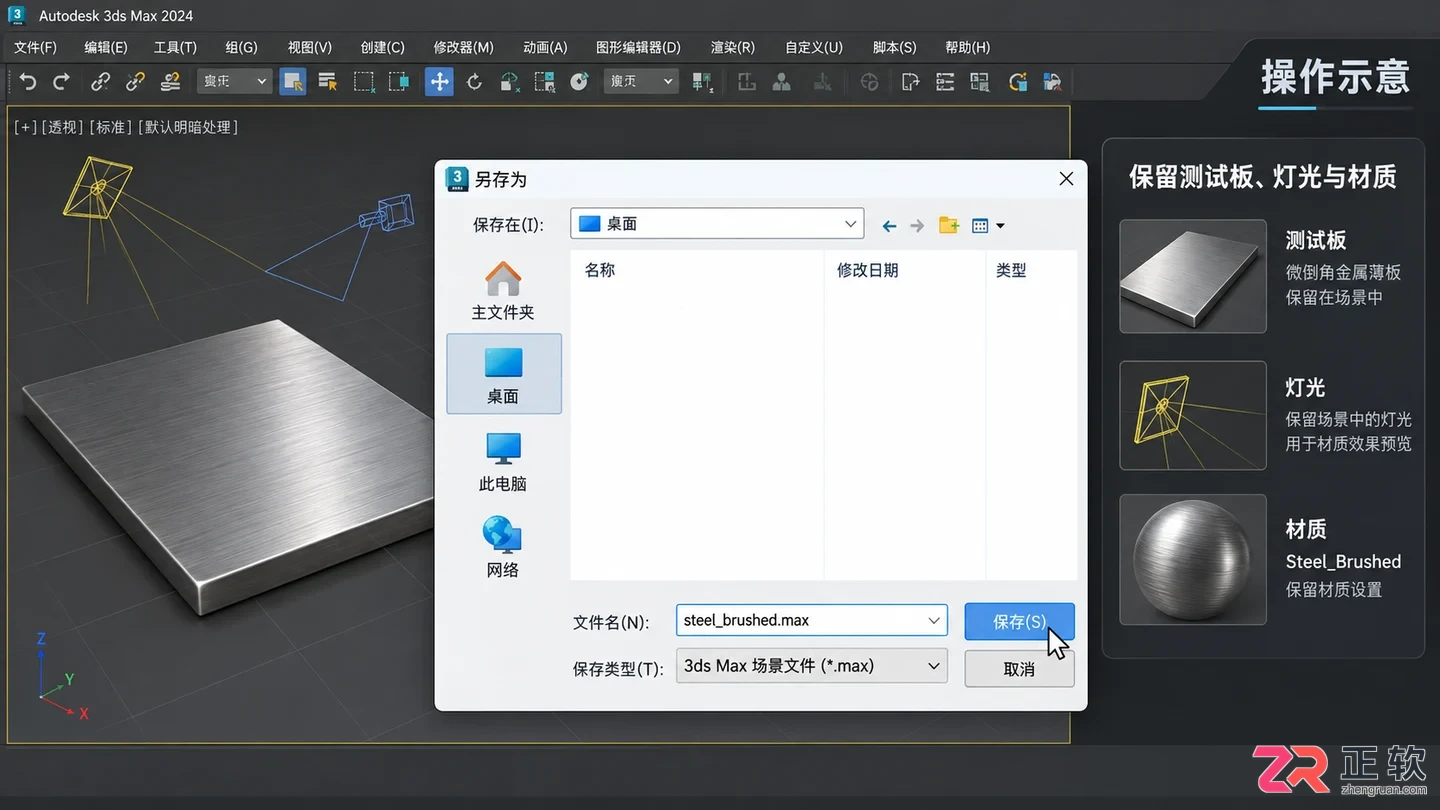Activate the Unlink Selection tool

click(135, 82)
